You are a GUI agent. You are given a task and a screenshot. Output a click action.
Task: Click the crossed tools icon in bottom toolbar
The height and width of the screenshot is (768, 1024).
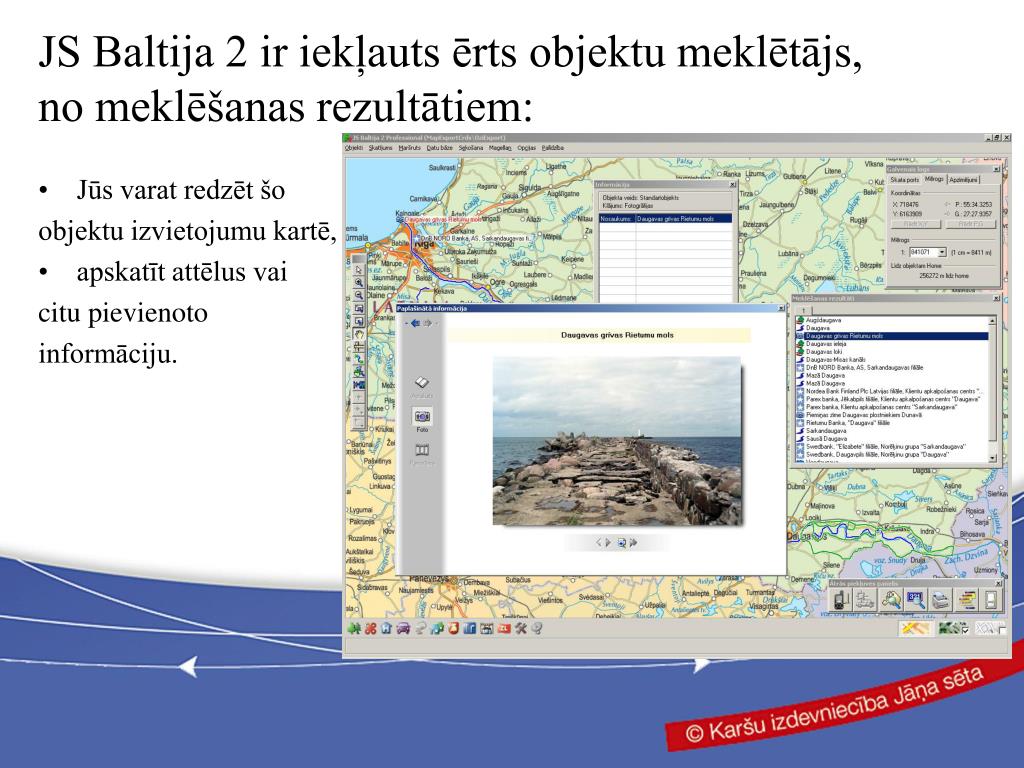(520, 628)
